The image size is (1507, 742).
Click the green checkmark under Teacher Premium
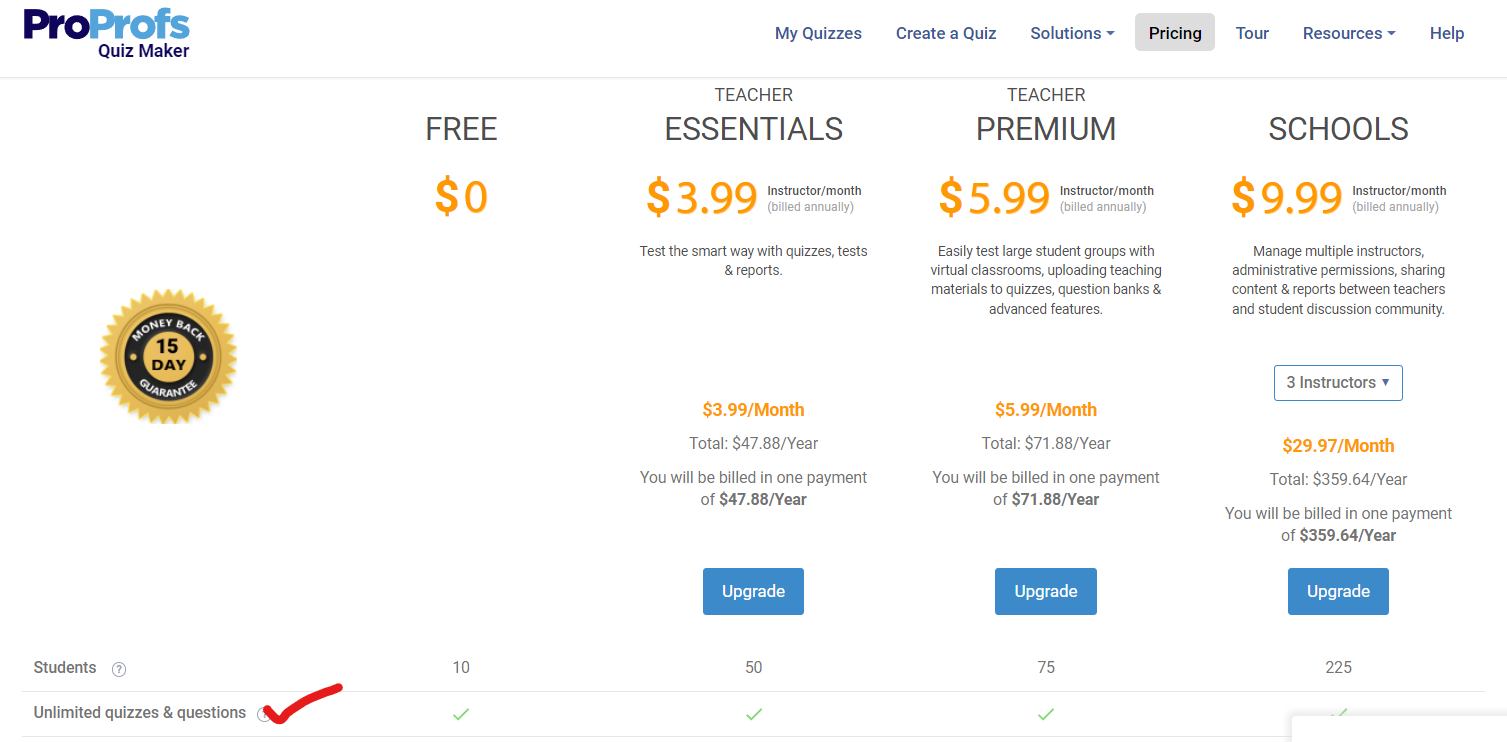point(1046,714)
